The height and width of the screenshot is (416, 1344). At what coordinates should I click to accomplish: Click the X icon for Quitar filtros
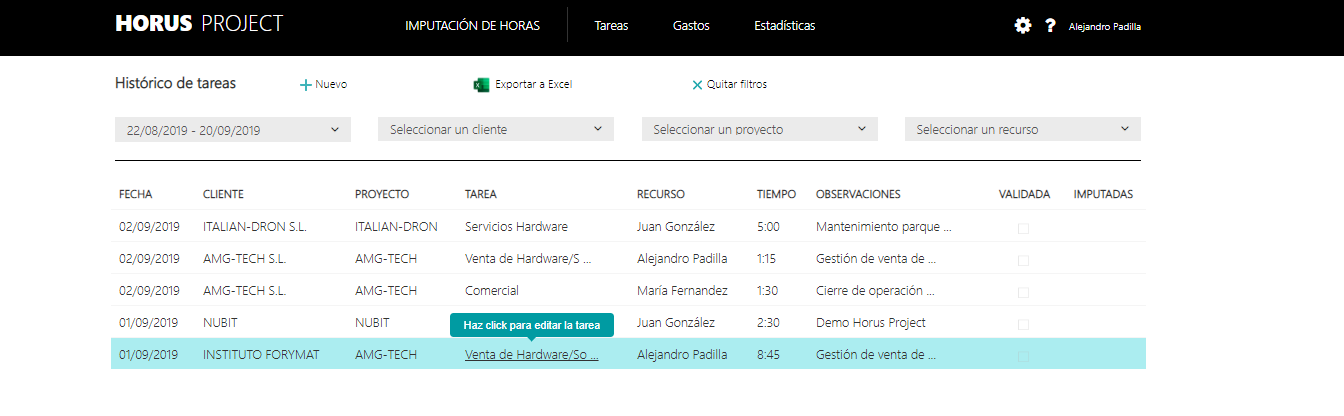pos(697,85)
